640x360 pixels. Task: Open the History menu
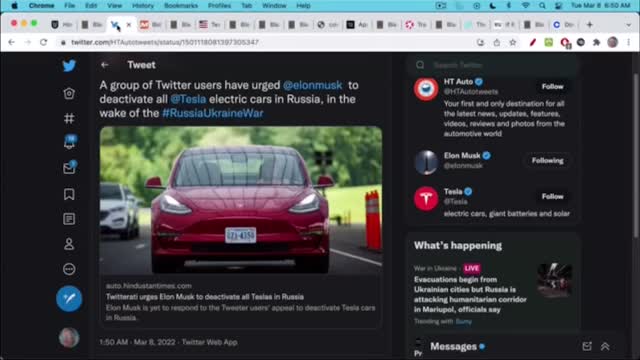143,6
